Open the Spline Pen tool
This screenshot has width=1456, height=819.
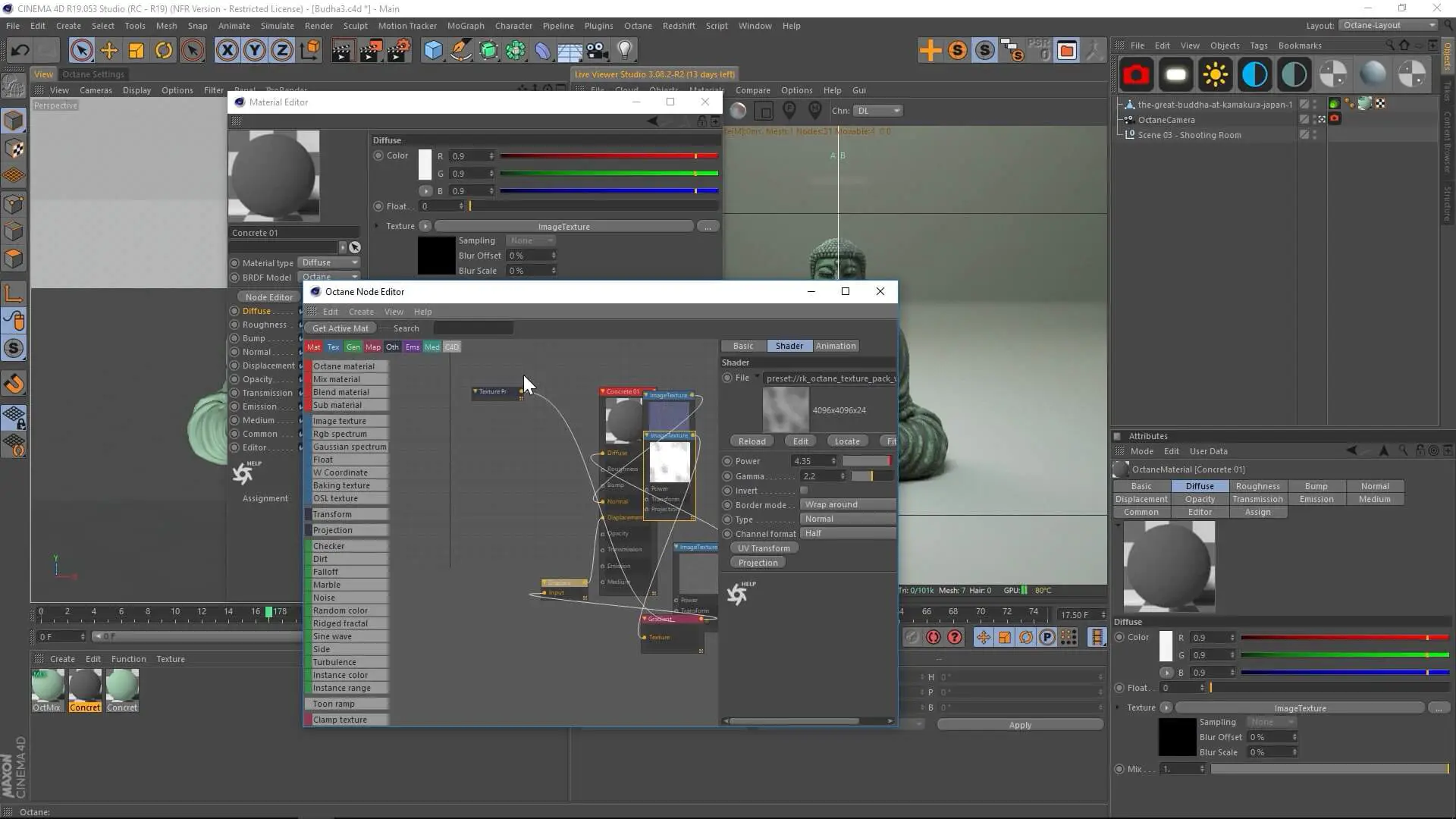coord(460,50)
